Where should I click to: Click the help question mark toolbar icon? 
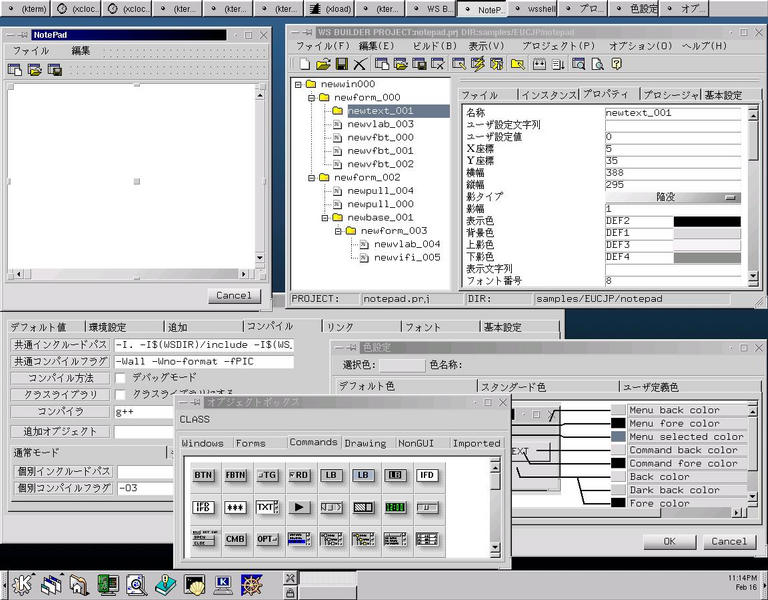(x=617, y=64)
